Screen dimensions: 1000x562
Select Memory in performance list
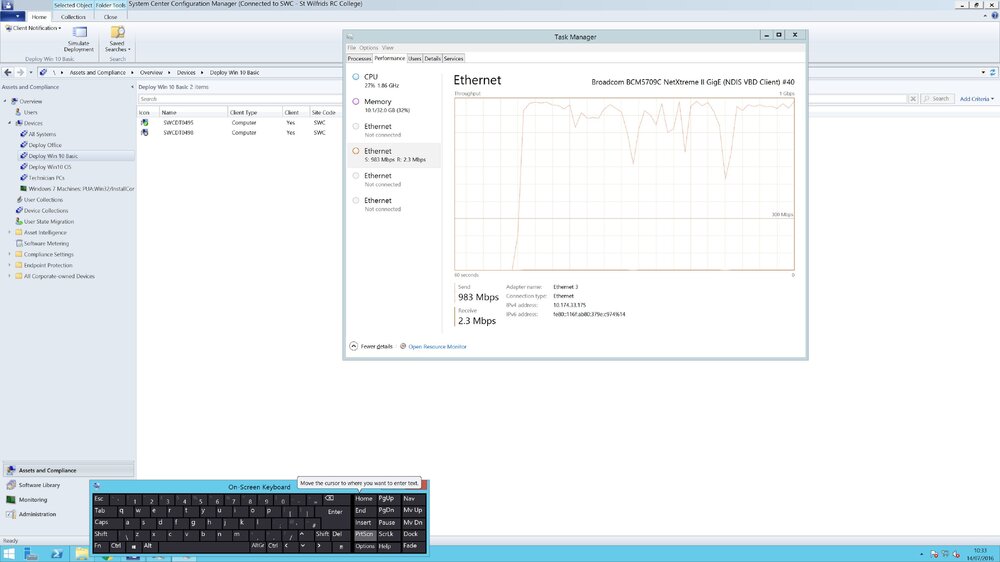393,105
